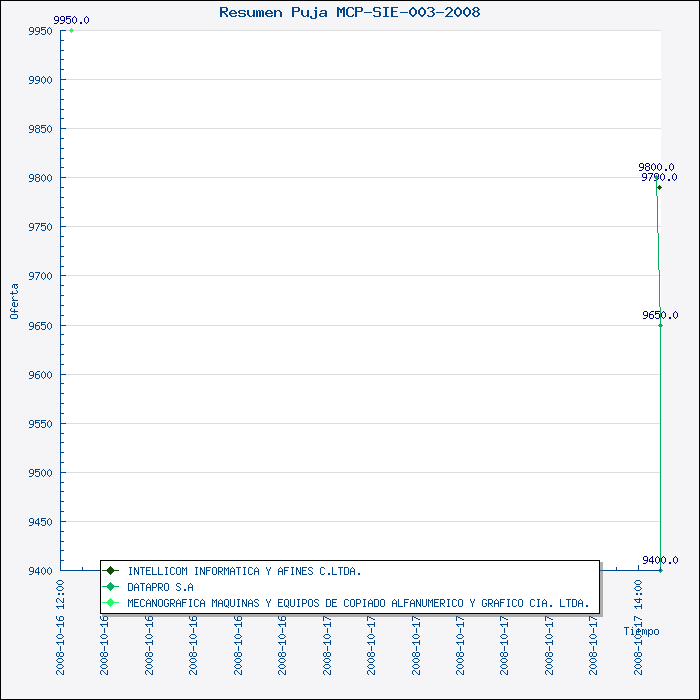Select DATAPRO S.A legend label text
Screen dimensions: 700x700
160,587
